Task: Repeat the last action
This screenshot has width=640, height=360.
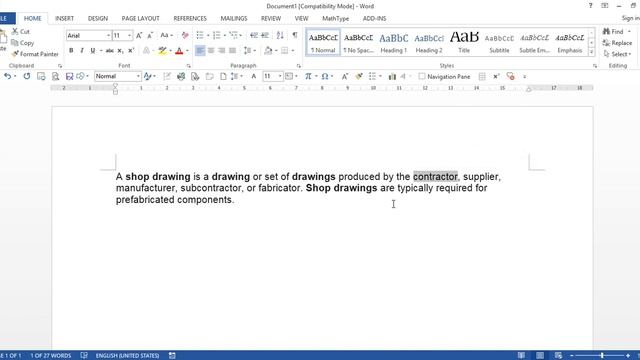Action: (x=27, y=76)
